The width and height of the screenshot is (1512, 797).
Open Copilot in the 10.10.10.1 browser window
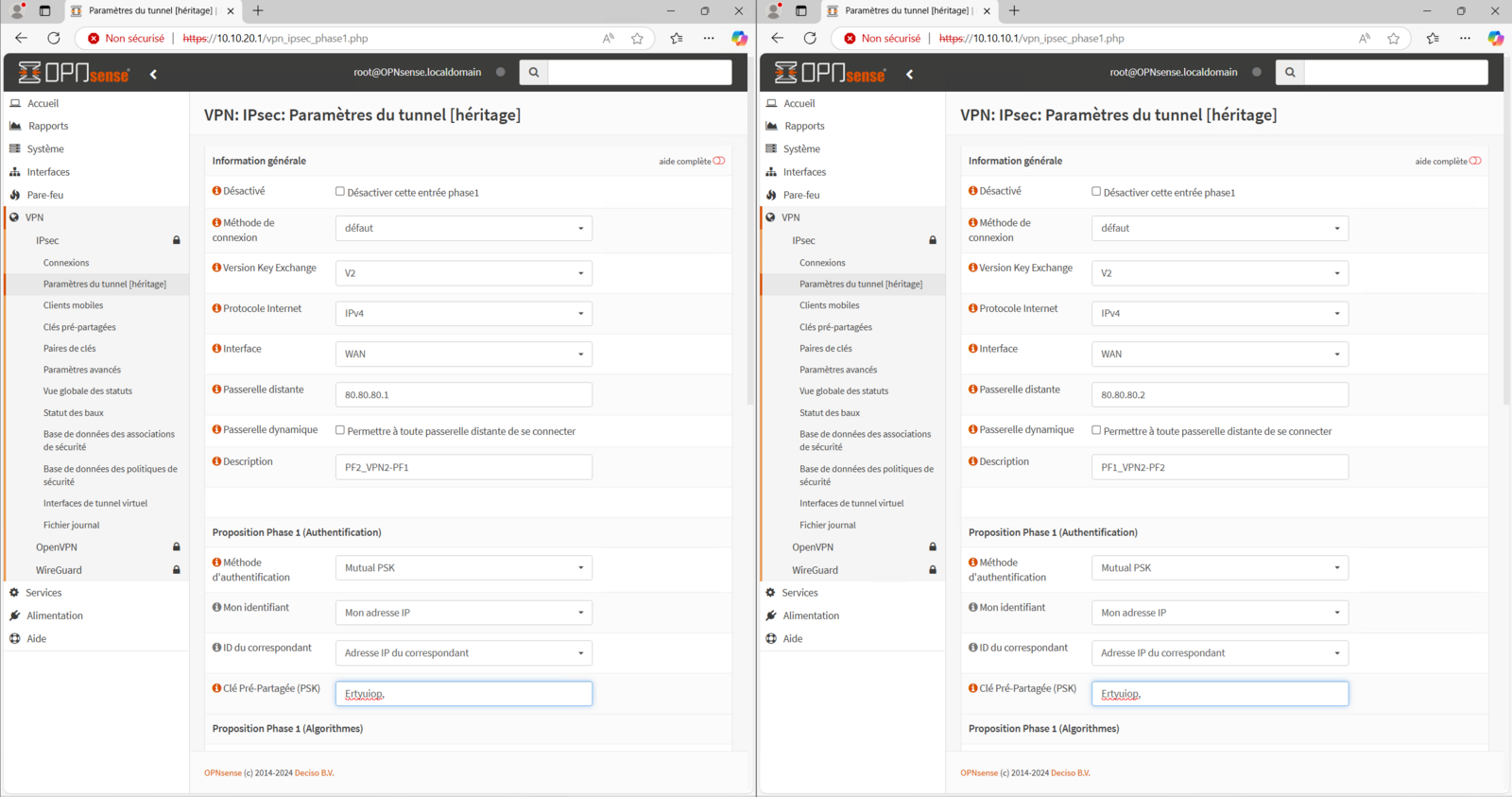tap(1495, 39)
